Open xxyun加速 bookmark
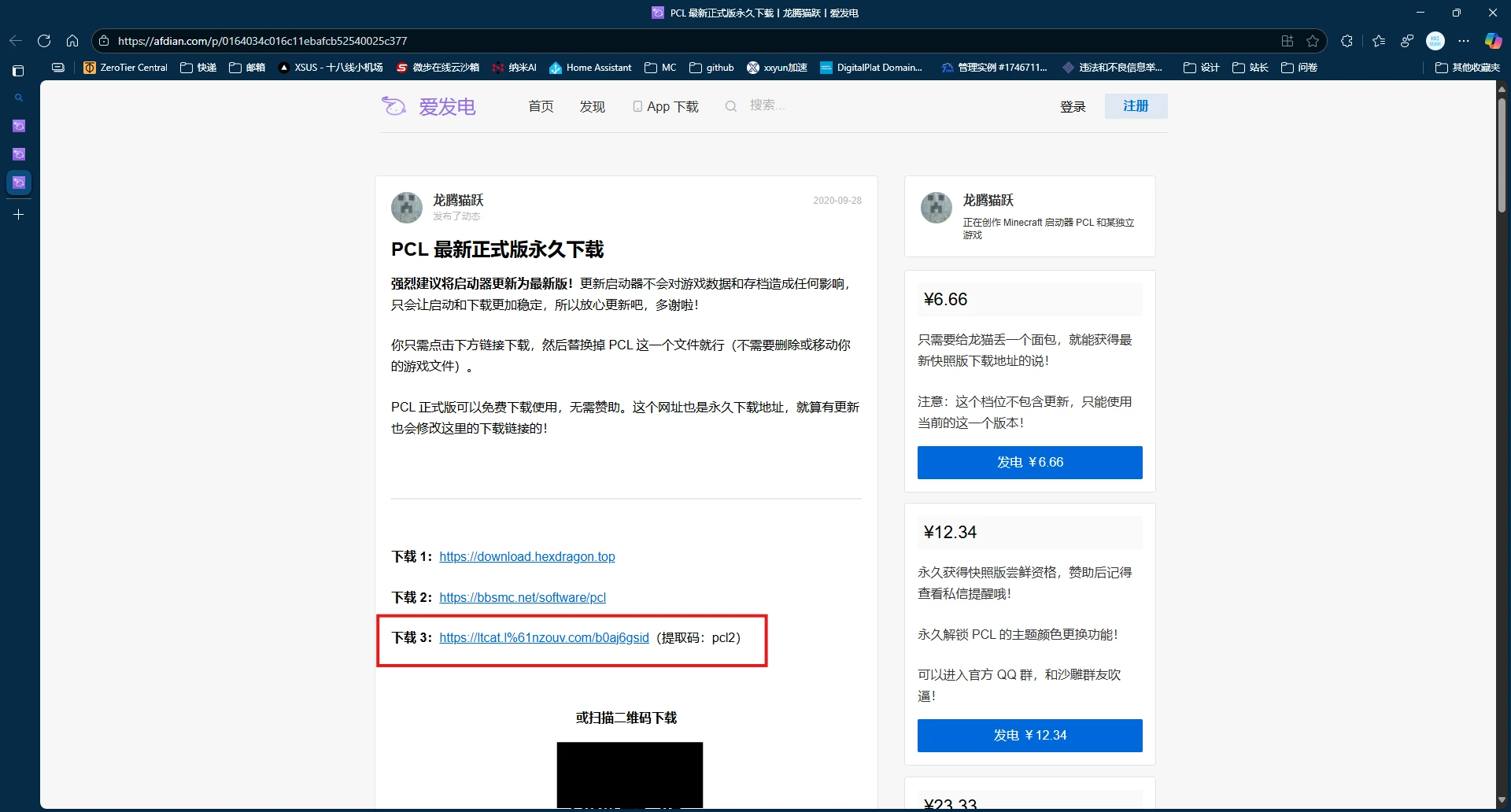Viewport: 1511px width, 812px height. coord(777,68)
